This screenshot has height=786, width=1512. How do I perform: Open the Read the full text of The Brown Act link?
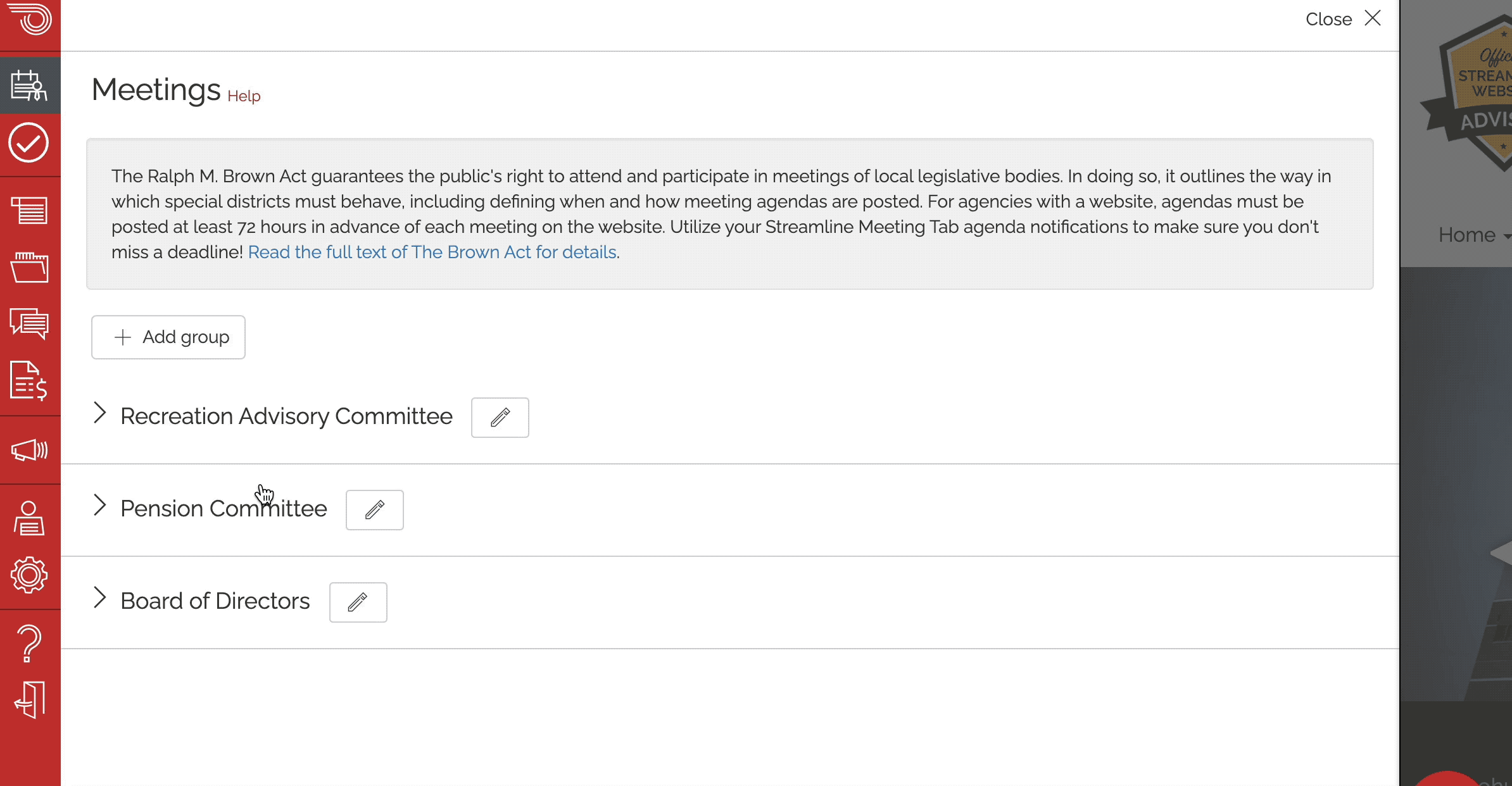coord(432,252)
